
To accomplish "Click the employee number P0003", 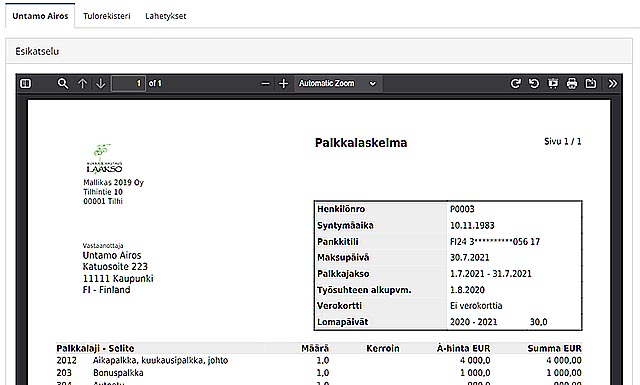I will coord(462,209).
